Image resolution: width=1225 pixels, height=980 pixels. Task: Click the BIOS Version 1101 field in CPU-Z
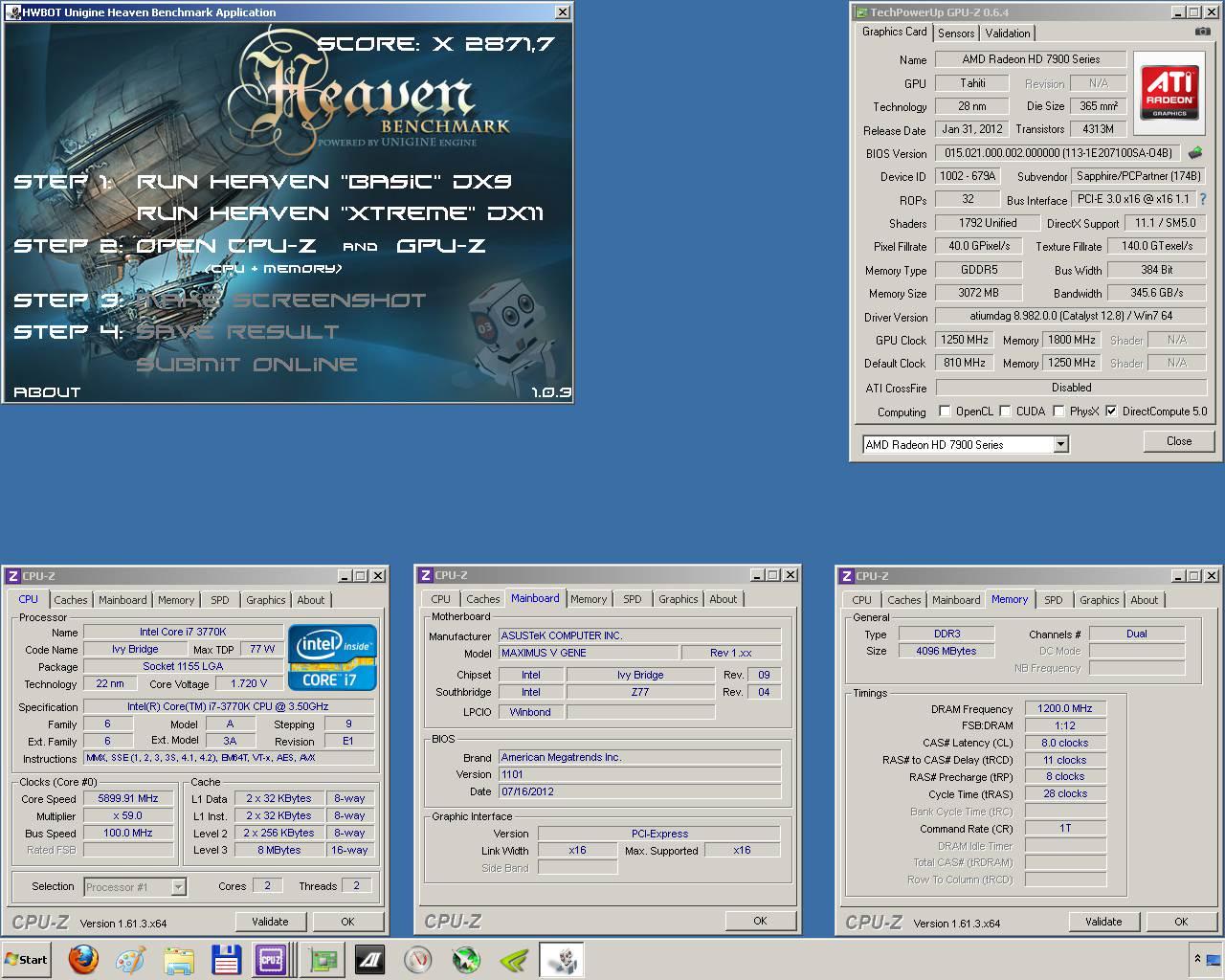(x=639, y=774)
